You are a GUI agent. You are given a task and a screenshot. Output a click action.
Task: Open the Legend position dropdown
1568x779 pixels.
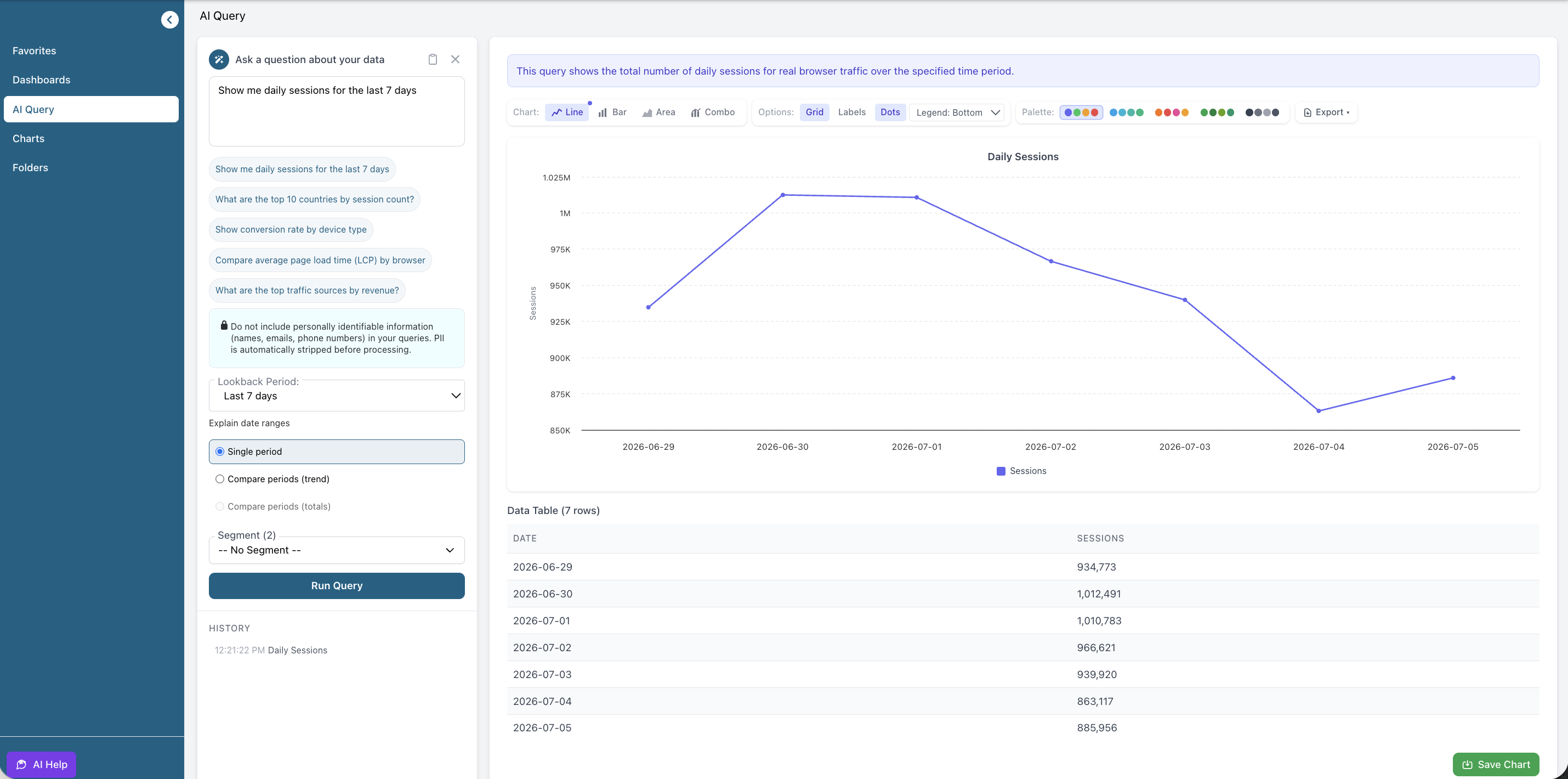[x=957, y=112]
